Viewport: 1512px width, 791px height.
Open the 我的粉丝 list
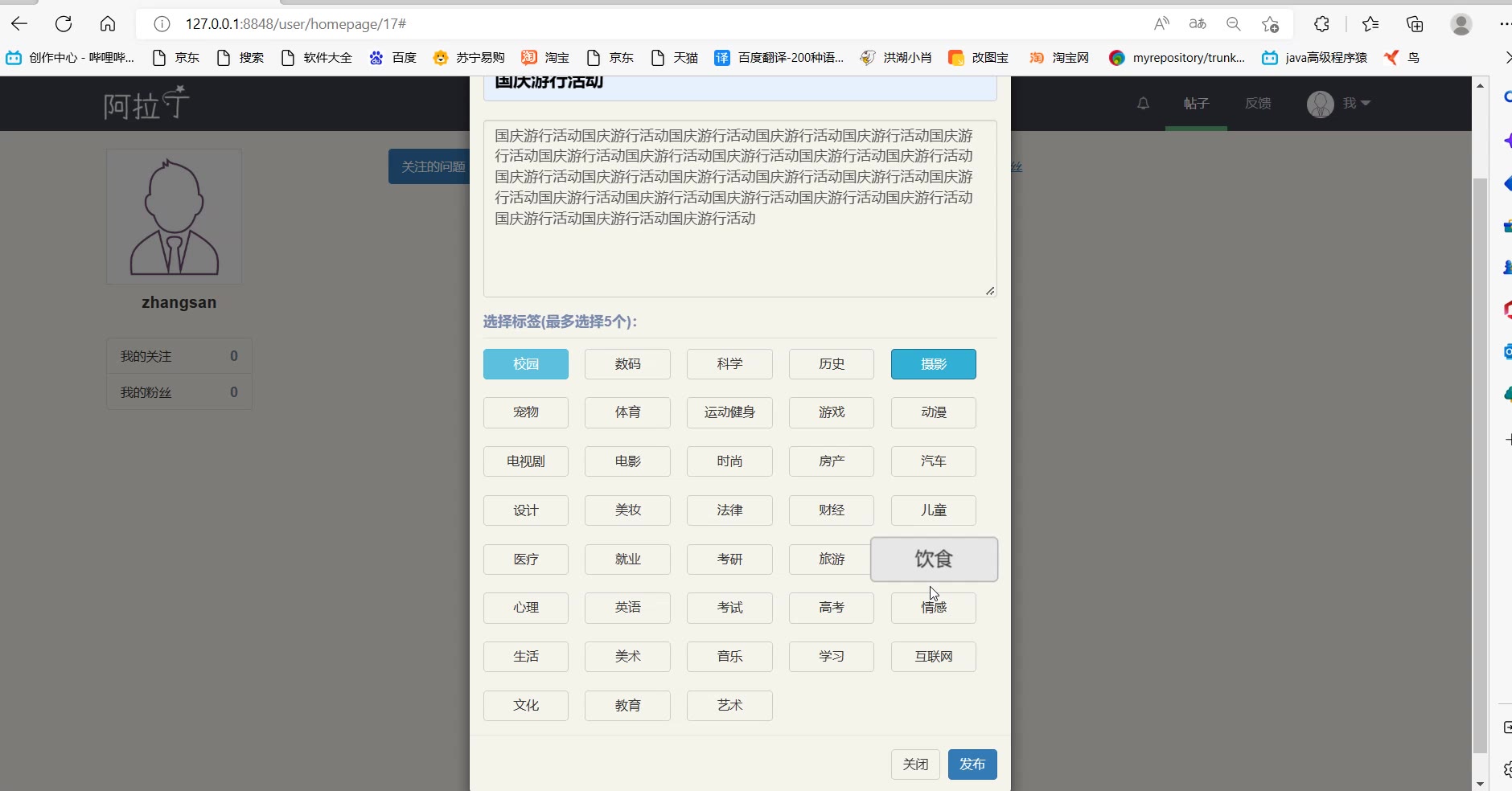(x=179, y=392)
